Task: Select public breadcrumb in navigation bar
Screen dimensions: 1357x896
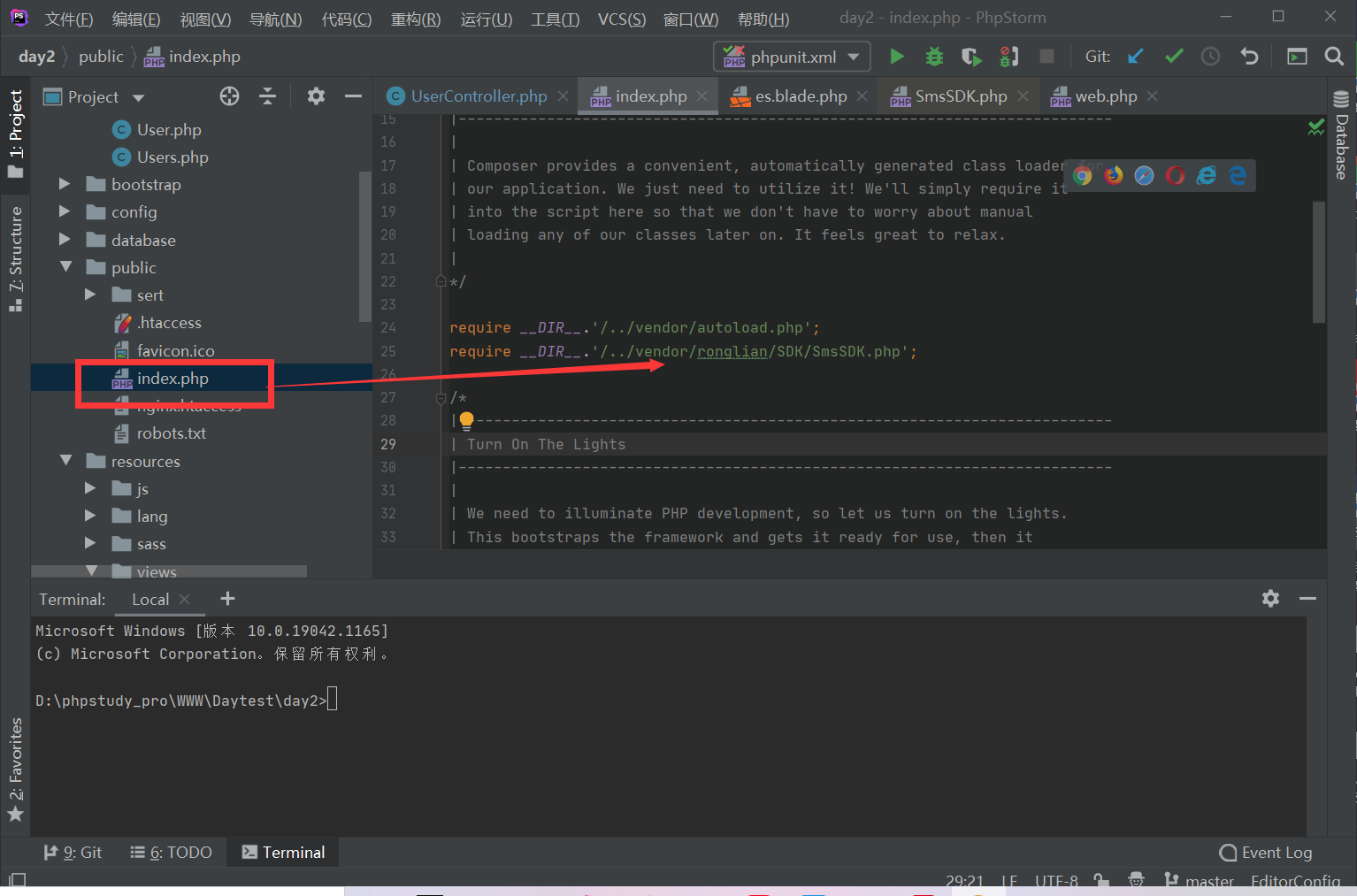Action: [101, 56]
